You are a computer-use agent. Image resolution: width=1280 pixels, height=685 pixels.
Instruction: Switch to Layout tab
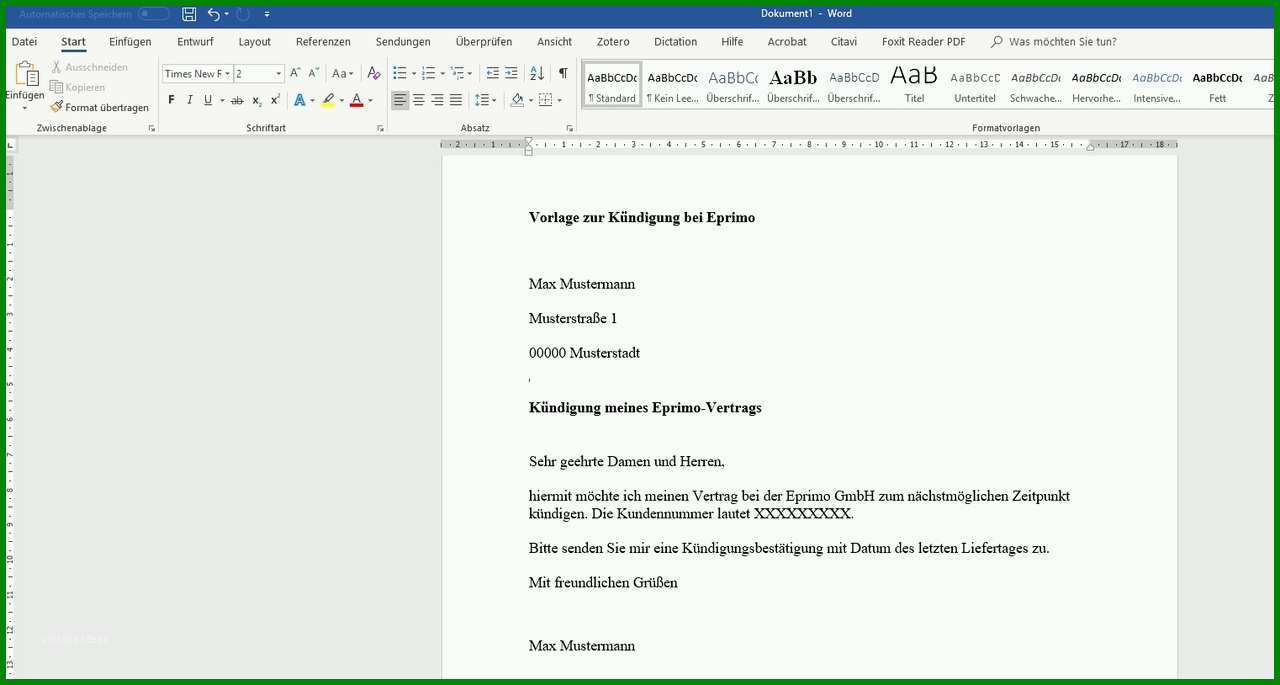pos(254,42)
